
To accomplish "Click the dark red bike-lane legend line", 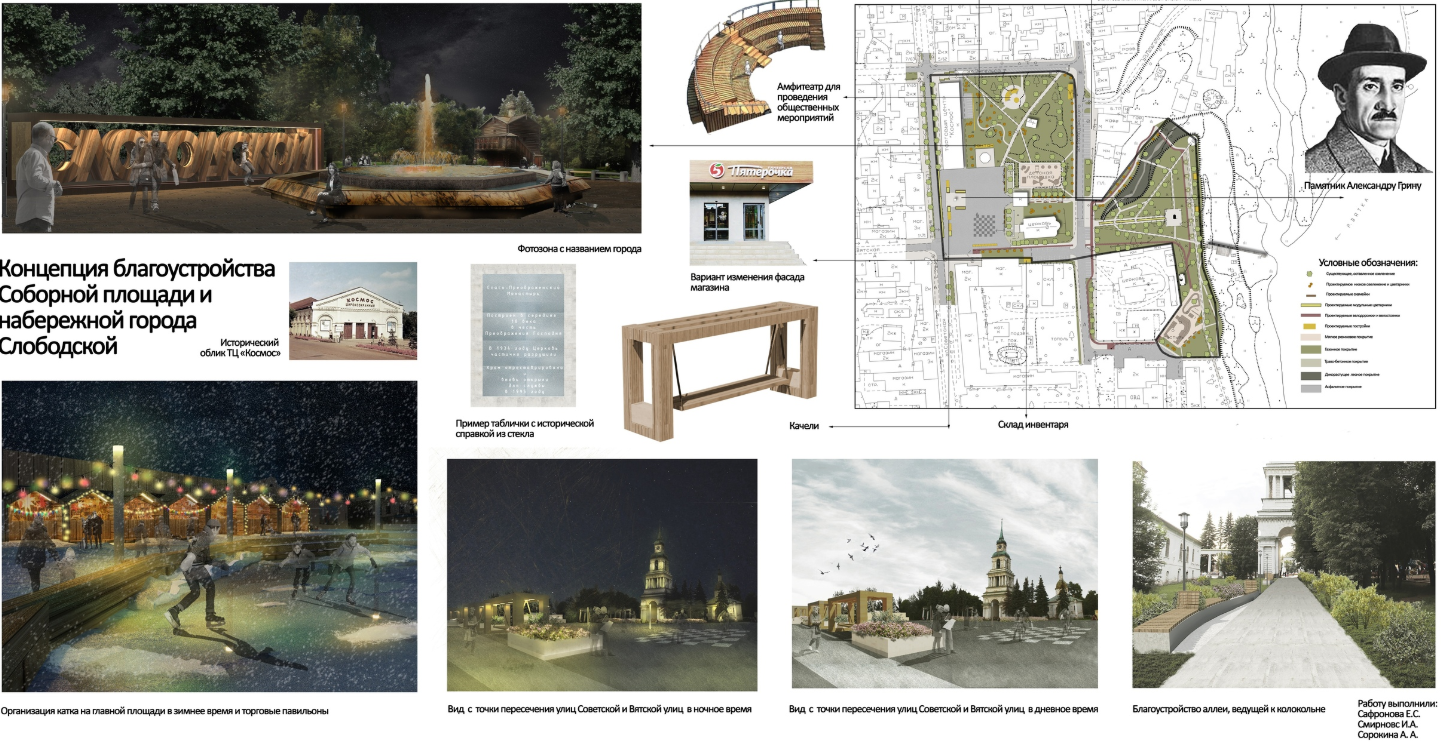I will click(x=1311, y=315).
